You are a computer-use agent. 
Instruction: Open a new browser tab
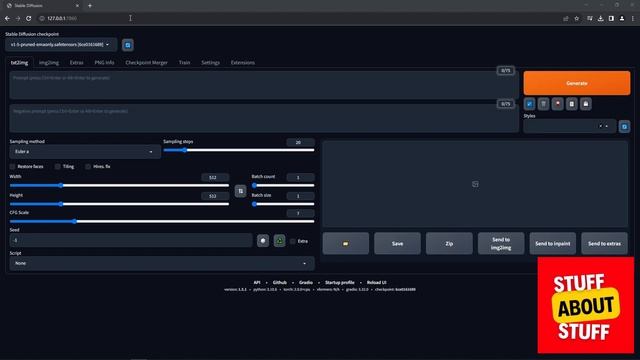click(x=90, y=6)
